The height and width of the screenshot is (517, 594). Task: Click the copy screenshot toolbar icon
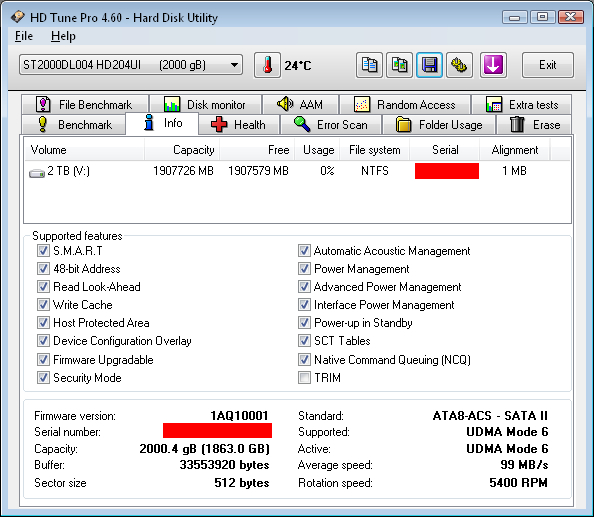[x=399, y=65]
